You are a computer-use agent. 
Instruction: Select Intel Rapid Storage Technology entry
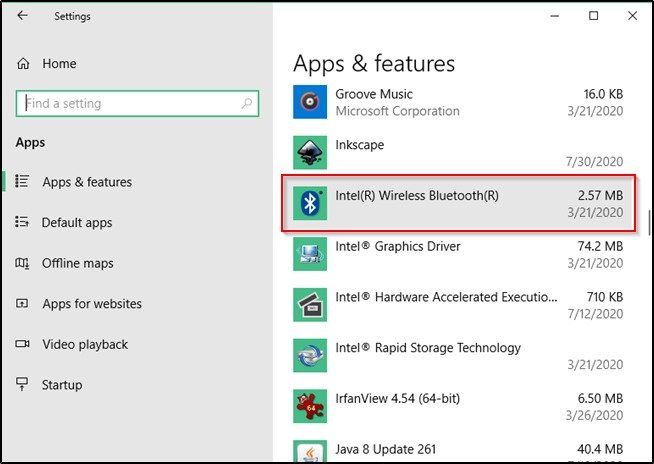point(458,356)
